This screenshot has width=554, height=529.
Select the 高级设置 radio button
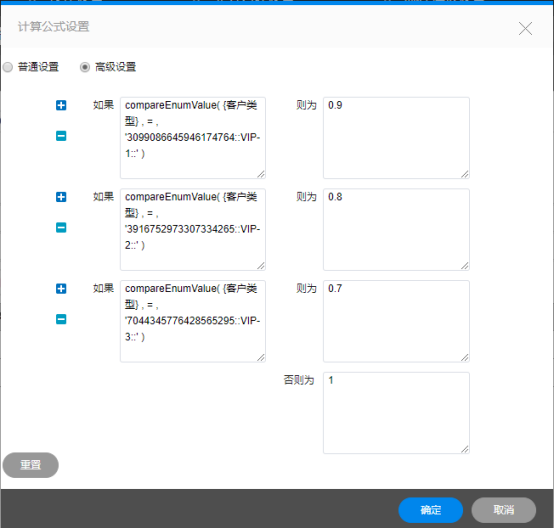(85, 67)
